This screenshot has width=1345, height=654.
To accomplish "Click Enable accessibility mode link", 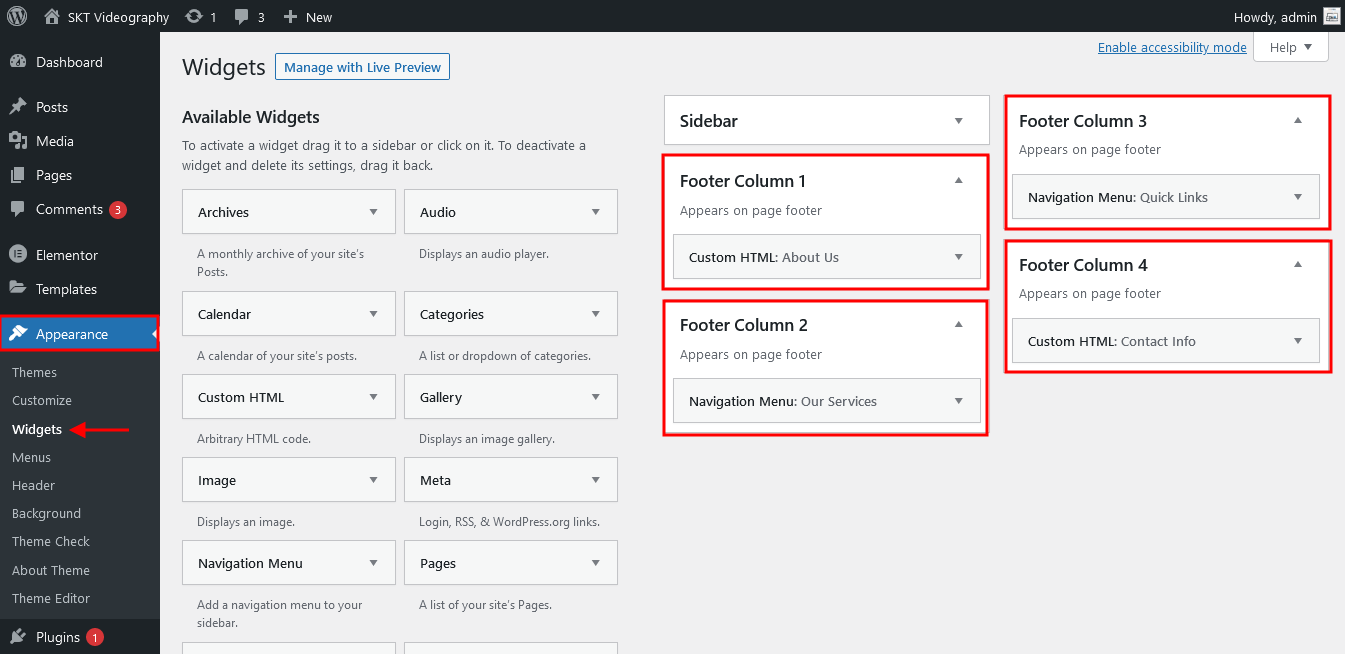I will 1172,47.
